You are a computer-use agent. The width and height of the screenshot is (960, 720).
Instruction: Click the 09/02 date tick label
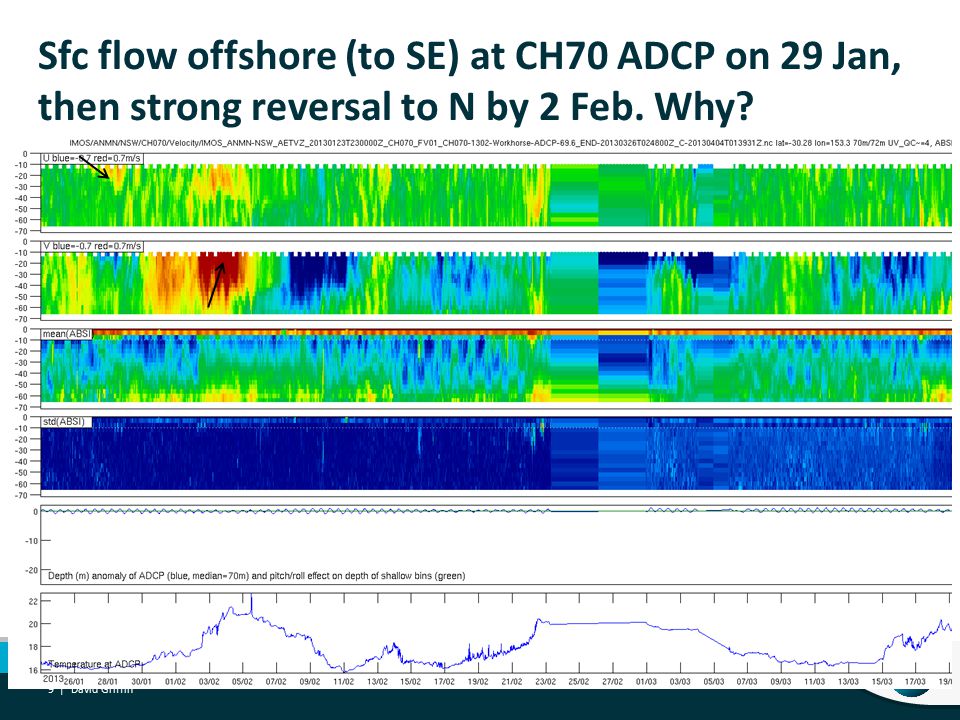coord(310,681)
